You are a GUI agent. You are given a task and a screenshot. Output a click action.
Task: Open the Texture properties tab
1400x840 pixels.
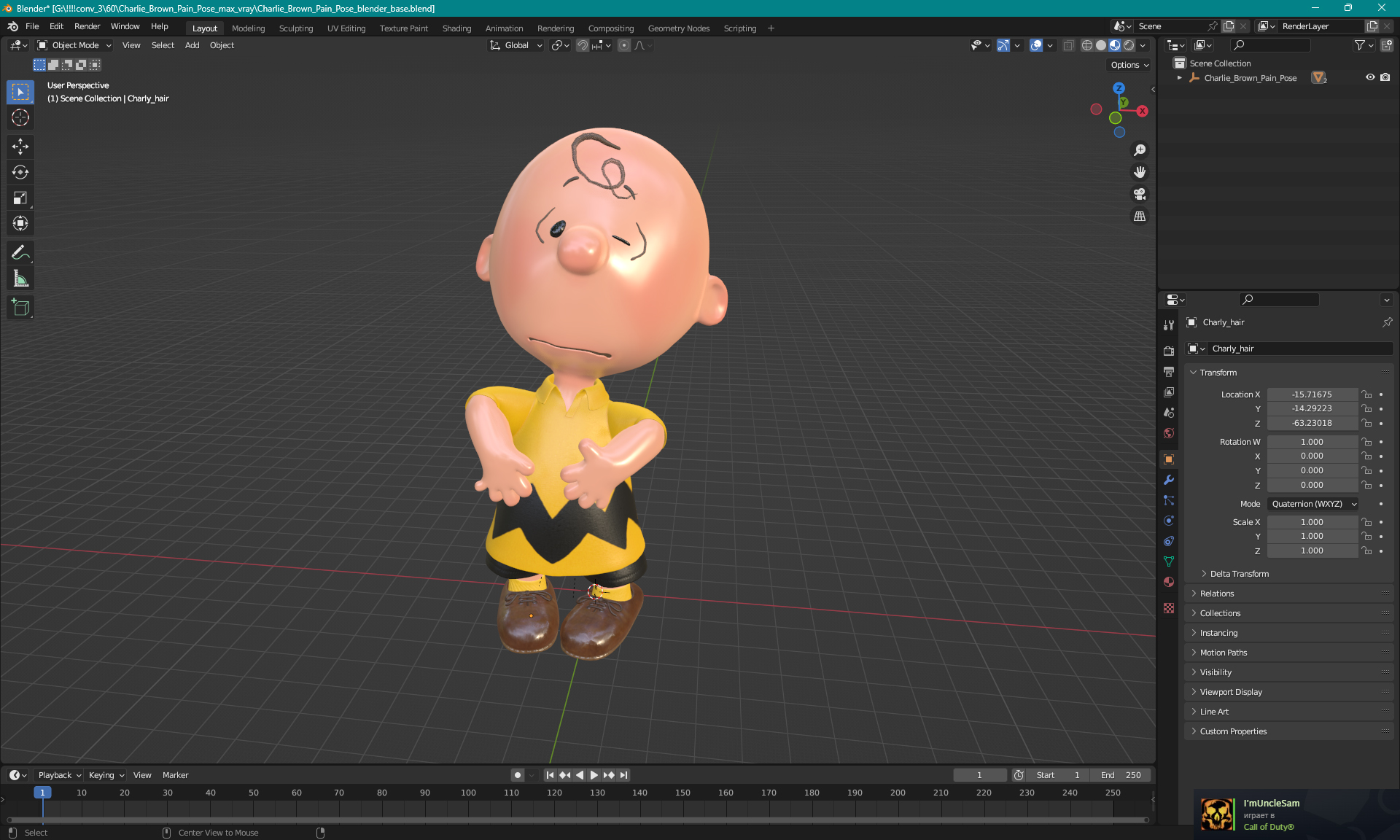(x=1169, y=608)
